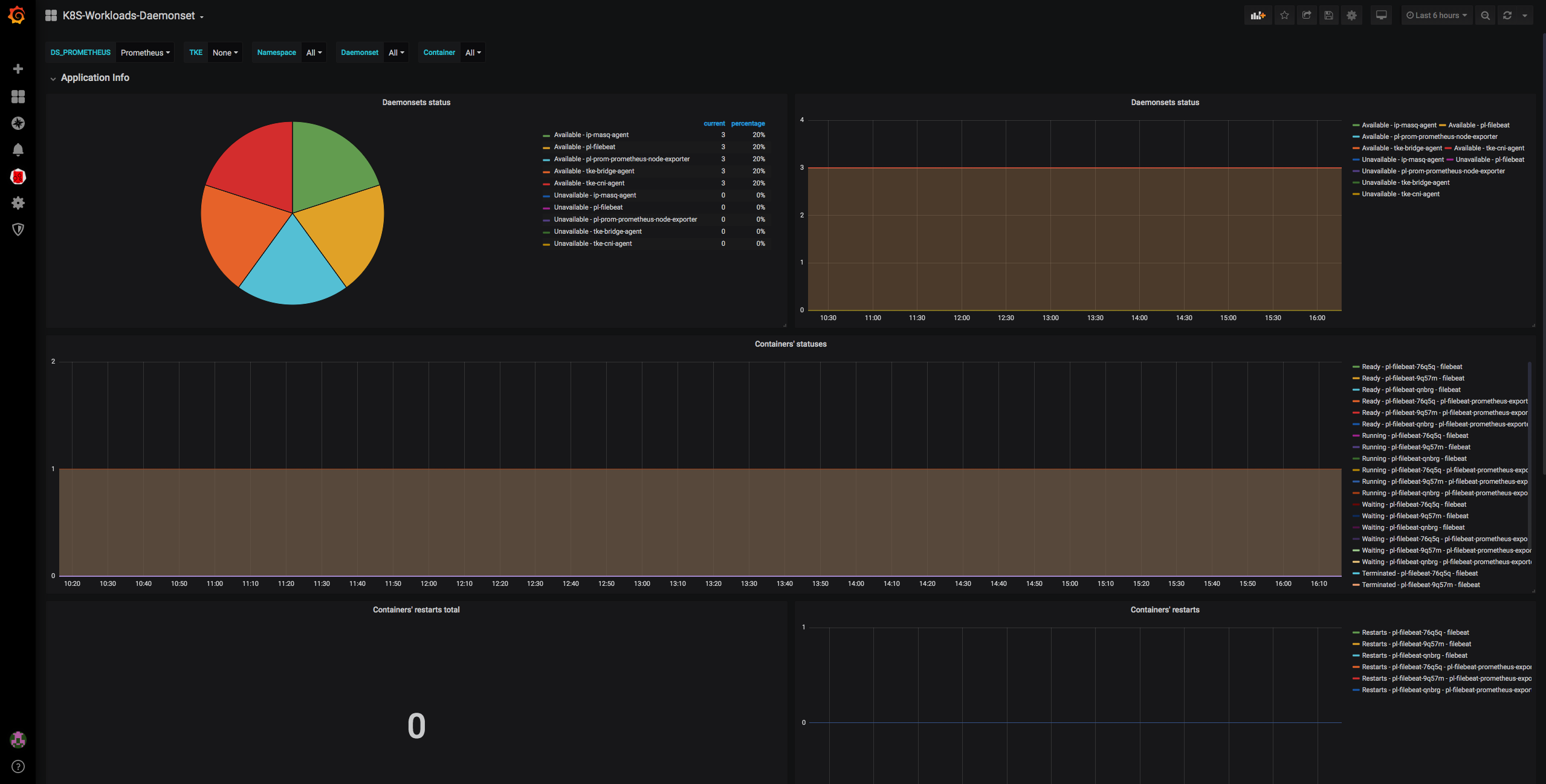
Task: Open the Alerting bell icon
Action: (x=18, y=149)
